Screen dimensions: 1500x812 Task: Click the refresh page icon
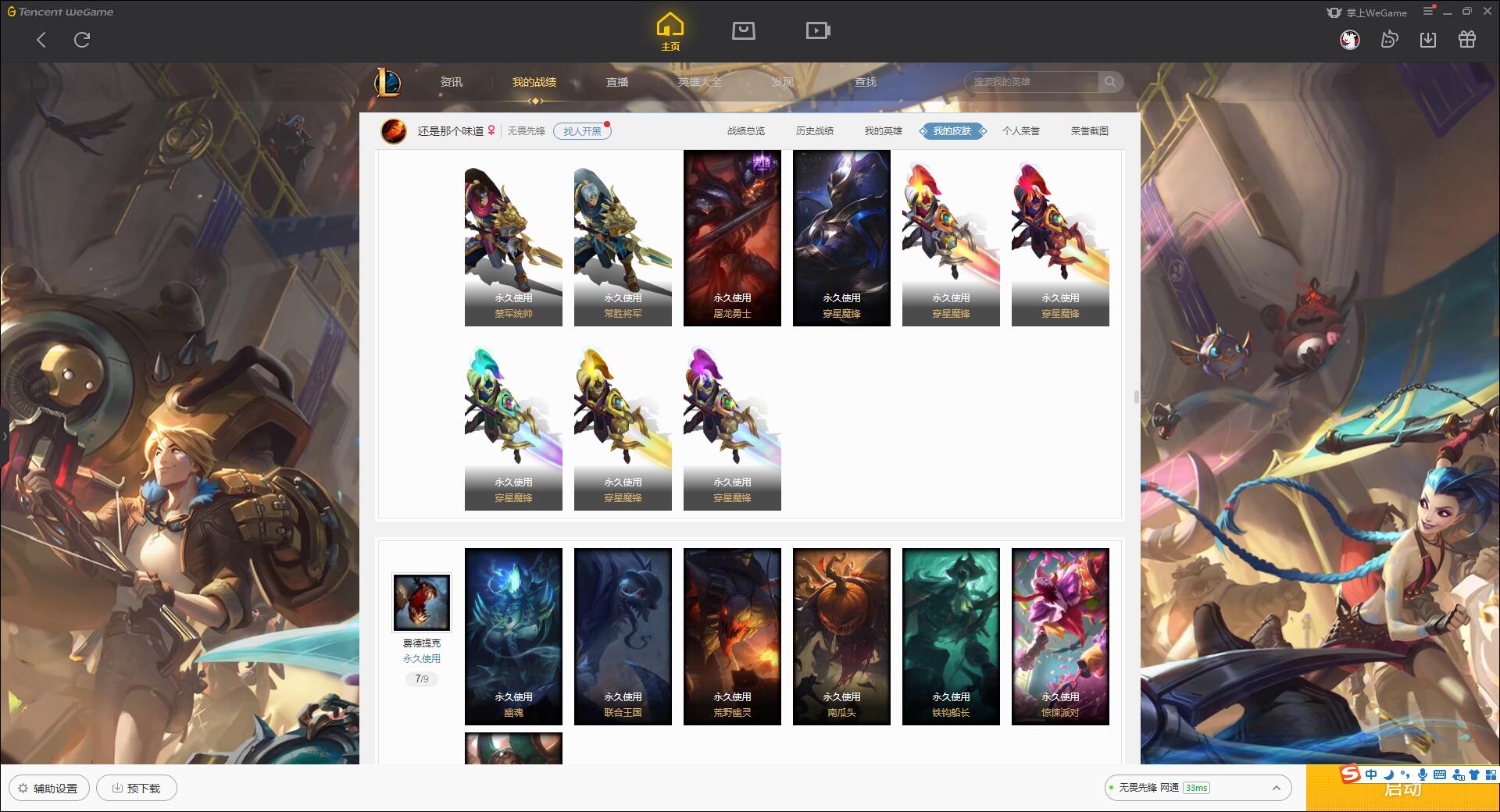pyautogui.click(x=82, y=40)
